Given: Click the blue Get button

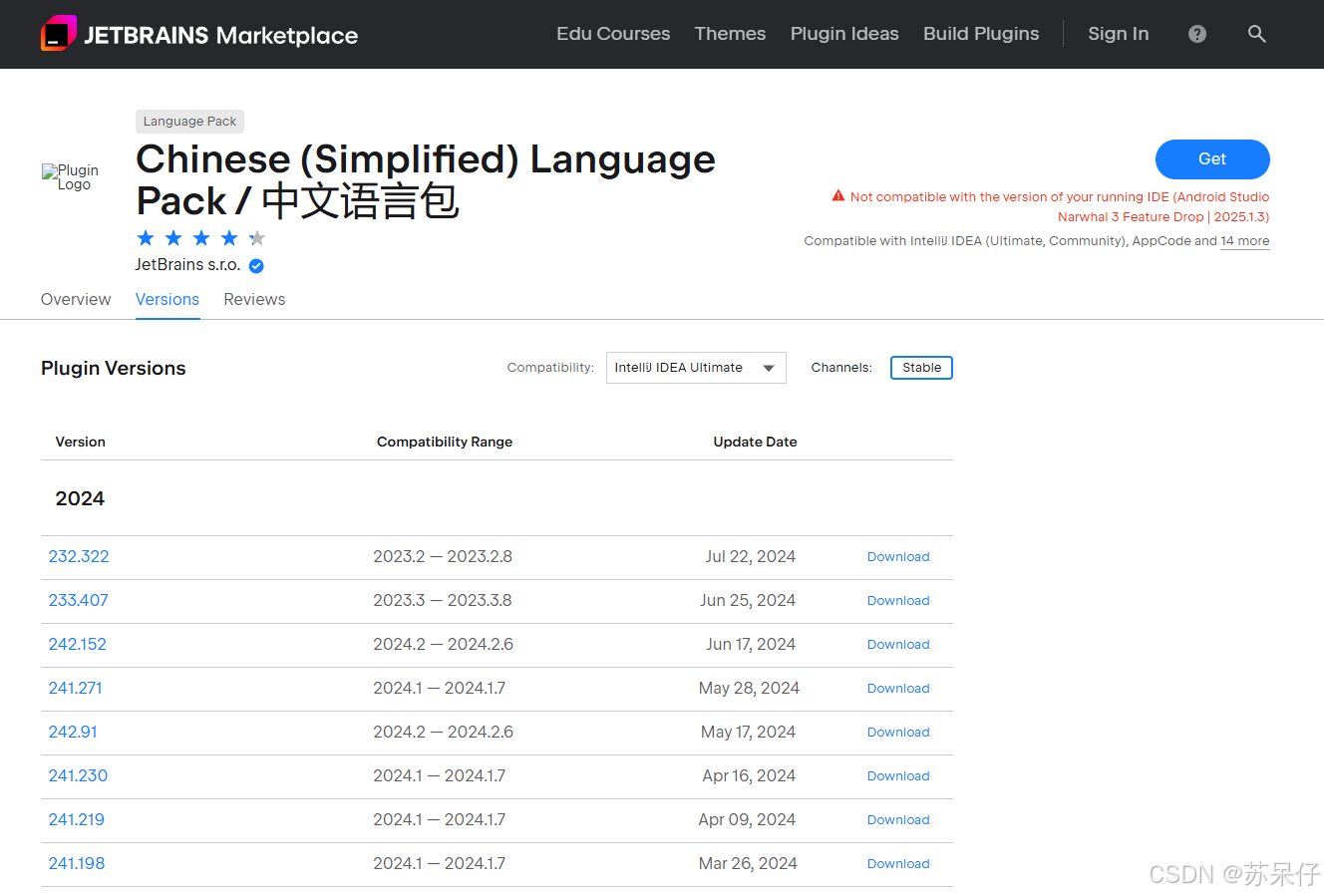Looking at the screenshot, I should pos(1212,159).
